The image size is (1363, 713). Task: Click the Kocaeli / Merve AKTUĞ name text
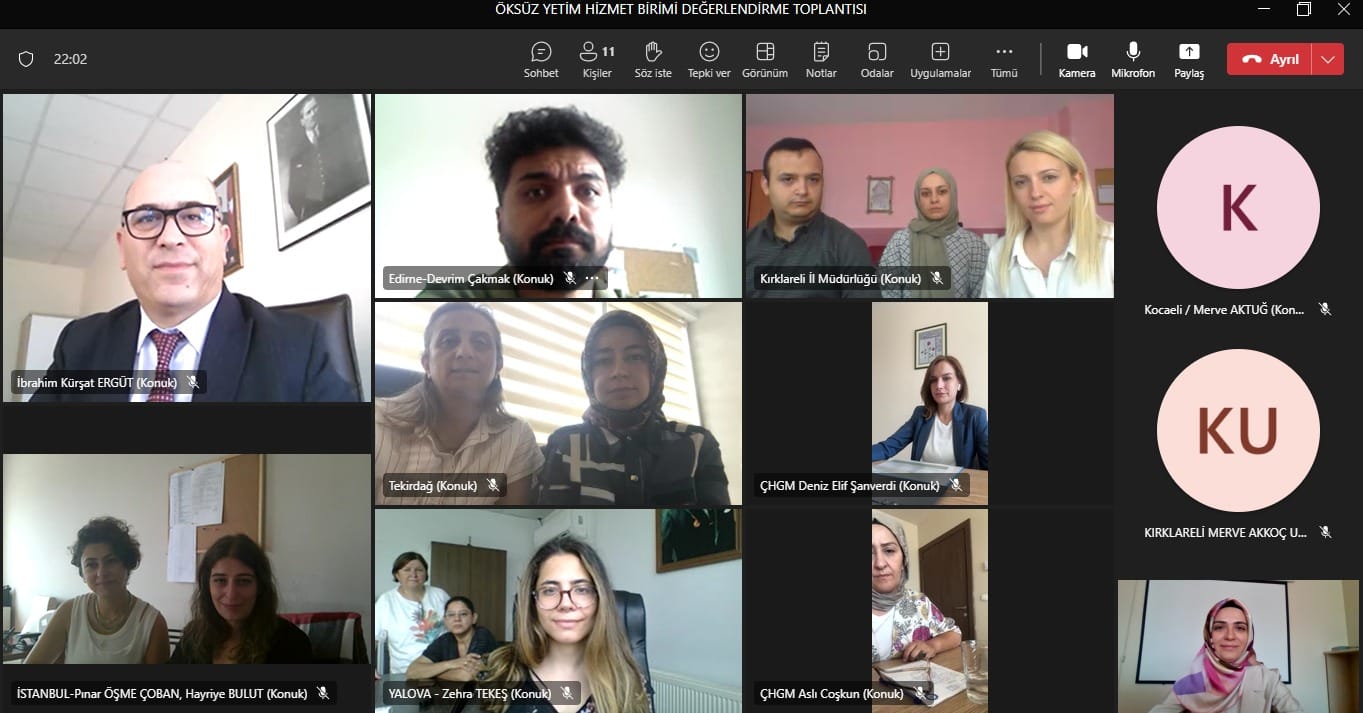coord(1224,309)
